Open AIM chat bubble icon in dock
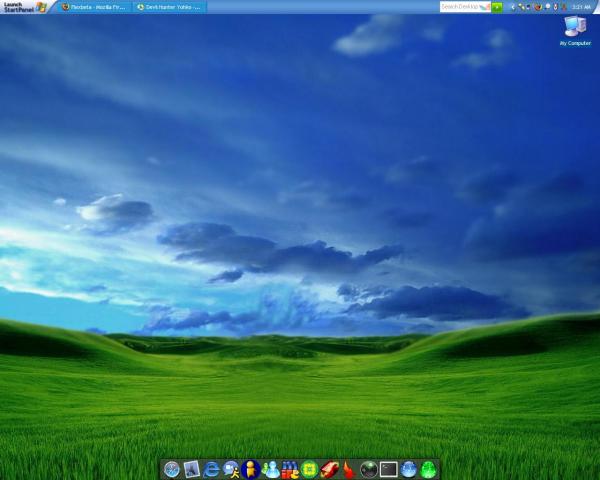The width and height of the screenshot is (600, 480). [x=231, y=469]
